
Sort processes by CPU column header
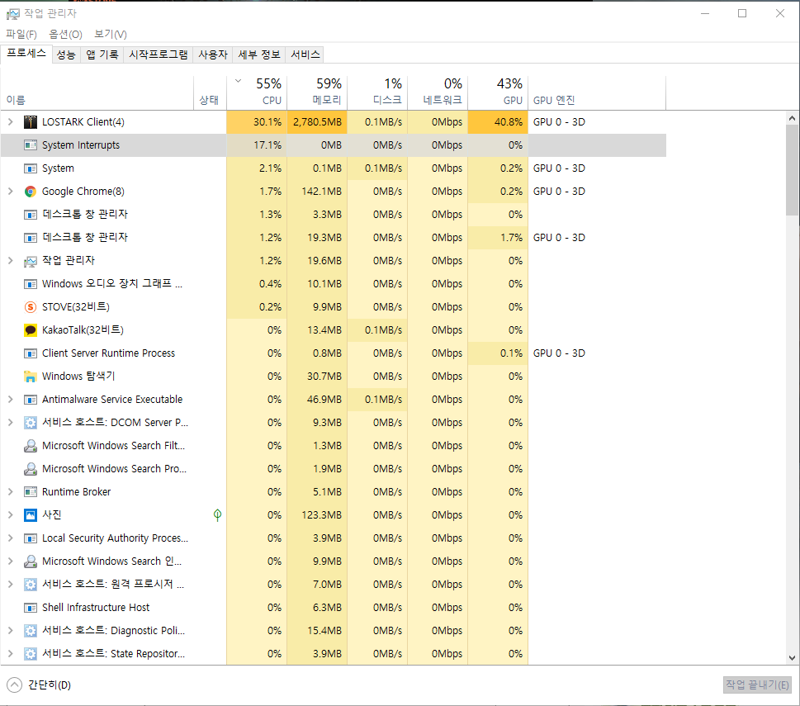click(257, 92)
